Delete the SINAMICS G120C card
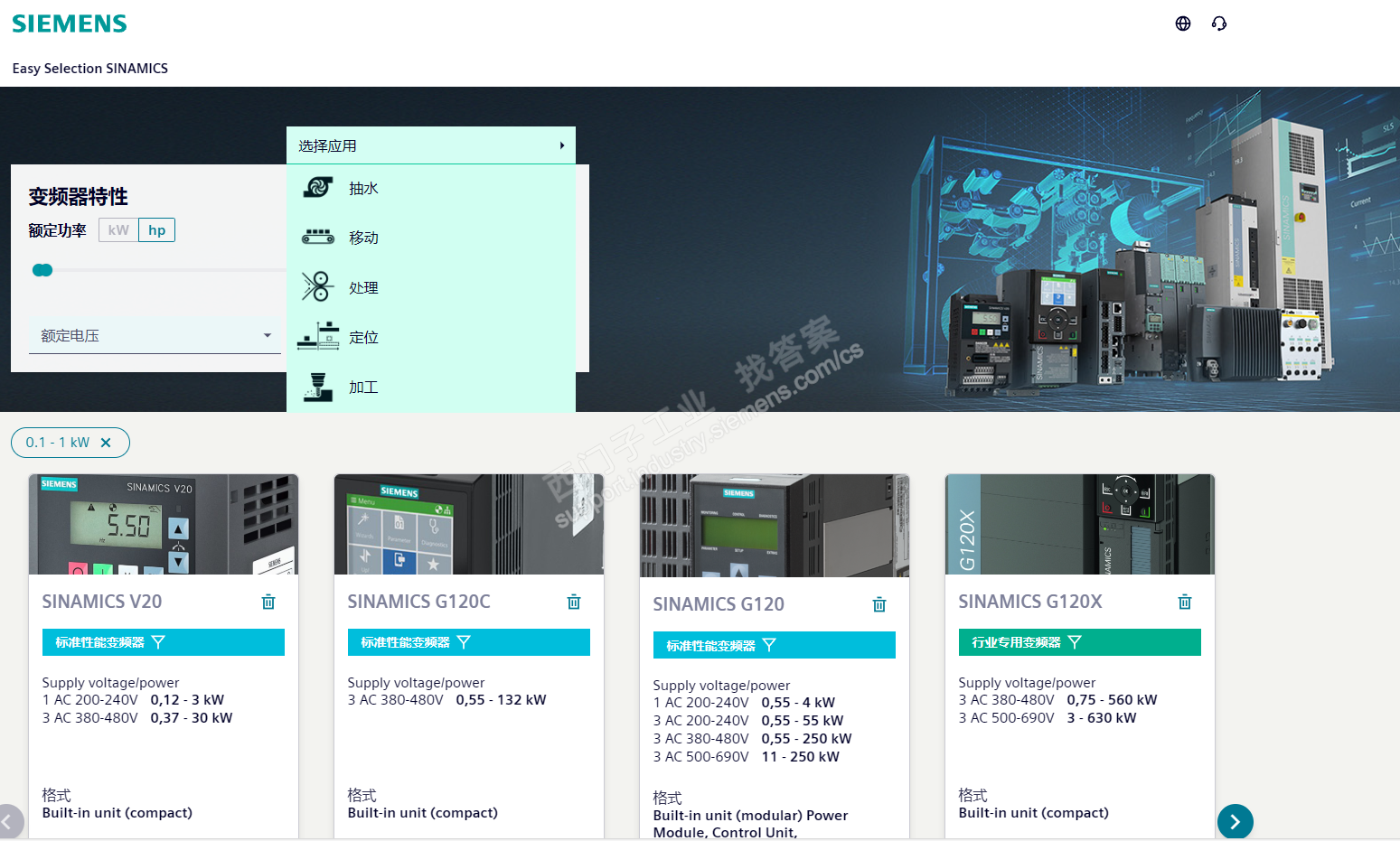 (x=574, y=602)
